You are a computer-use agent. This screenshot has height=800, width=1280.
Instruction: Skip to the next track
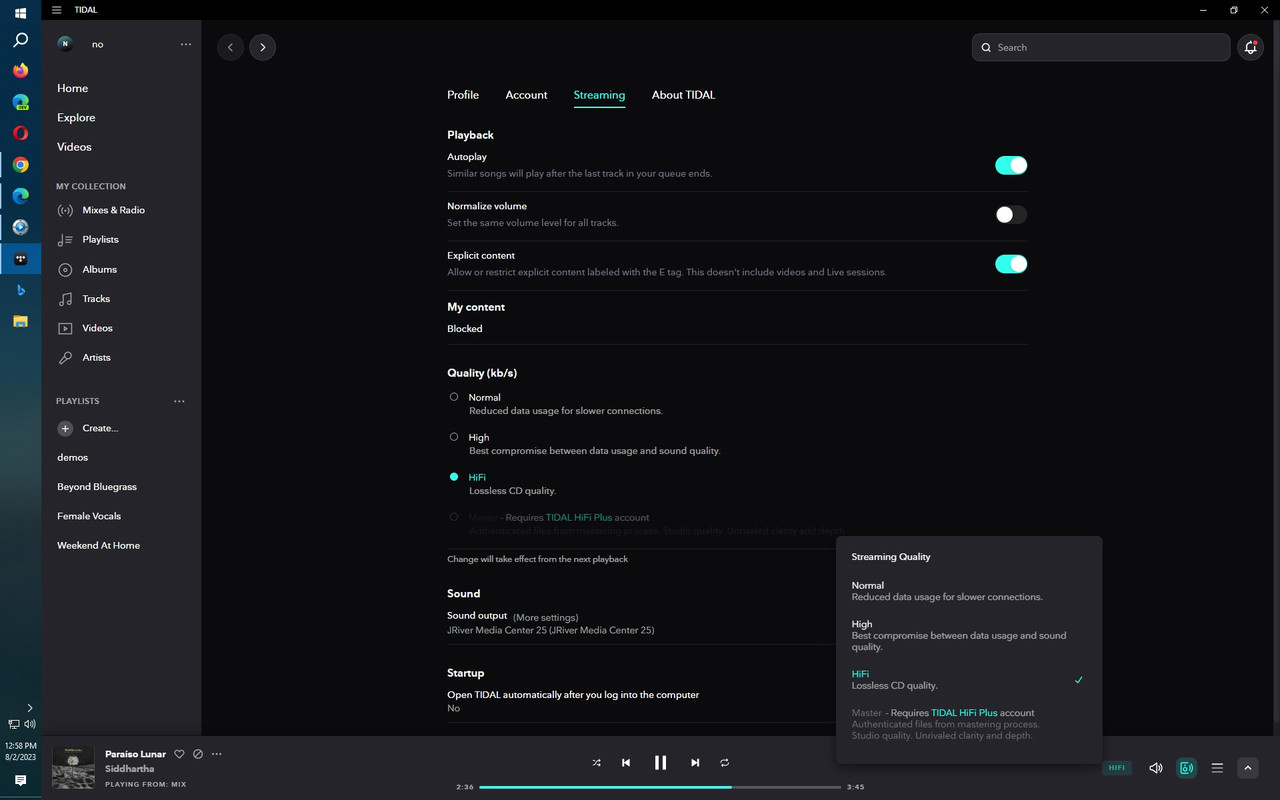[695, 762]
